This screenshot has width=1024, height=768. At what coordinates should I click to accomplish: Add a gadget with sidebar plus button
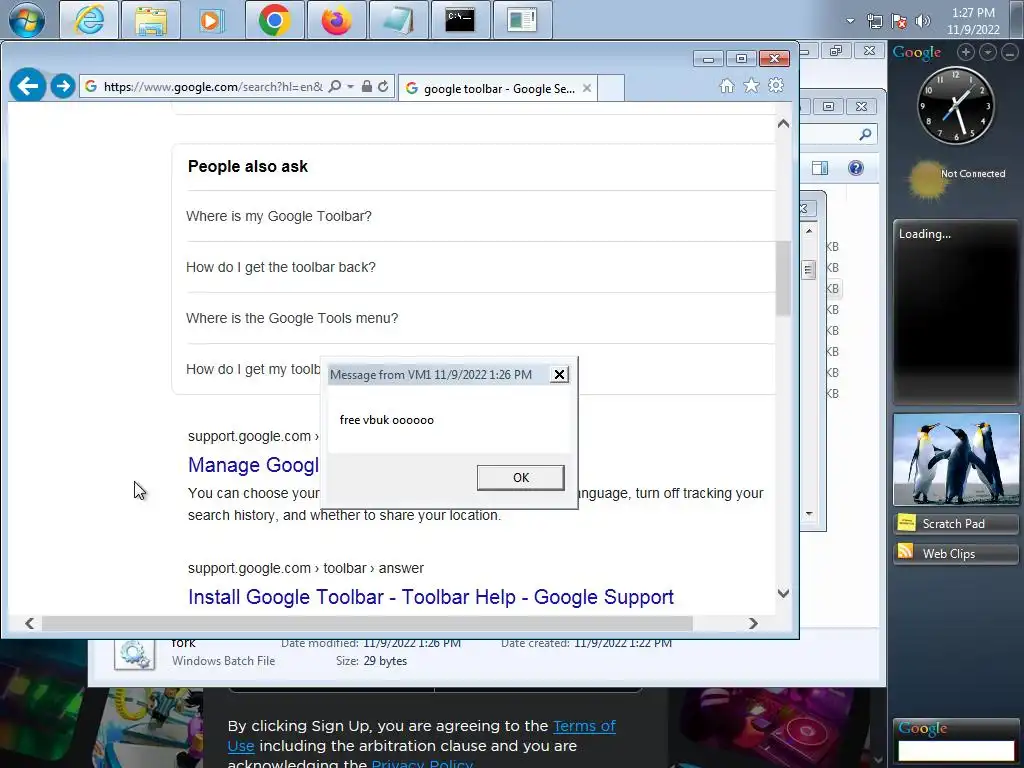(x=966, y=52)
